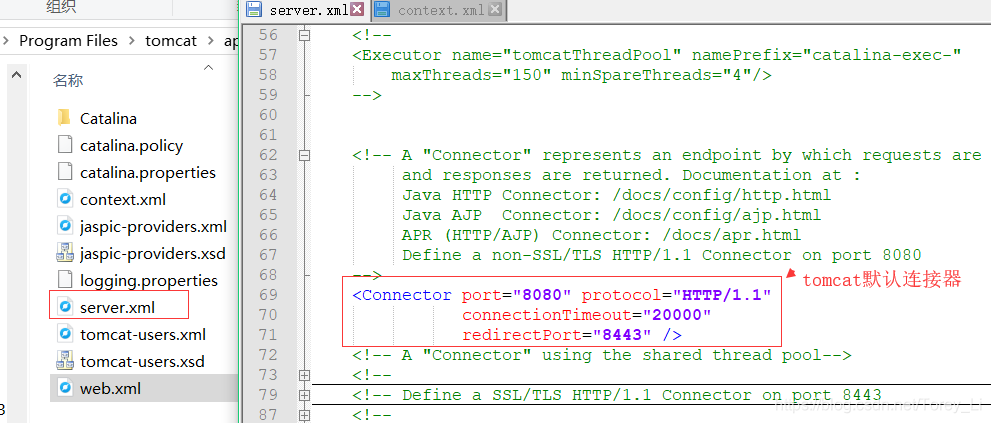
Task: Open the Catalina folder
Action: tap(64, 118)
